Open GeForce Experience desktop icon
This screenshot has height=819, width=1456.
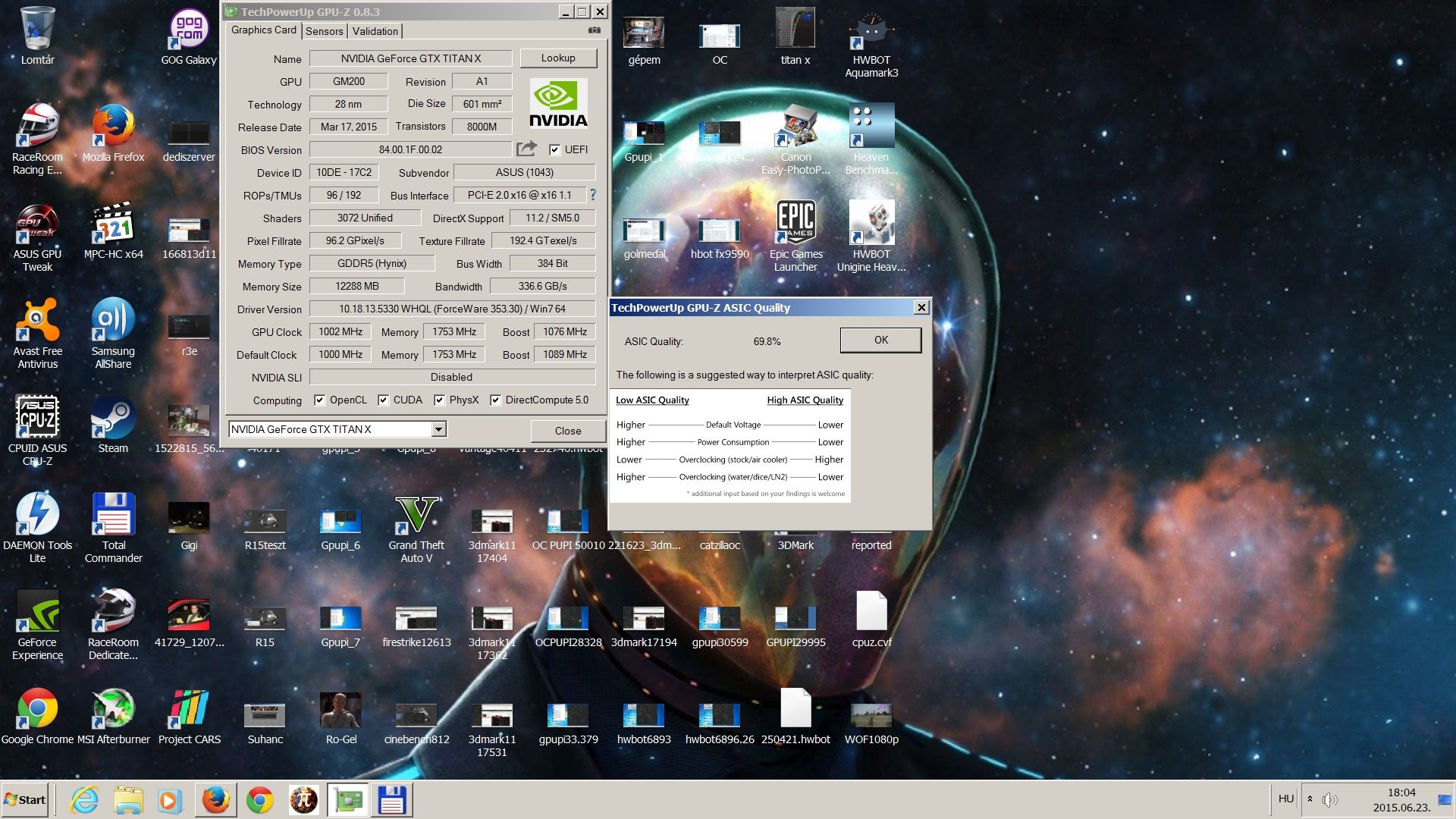click(37, 624)
